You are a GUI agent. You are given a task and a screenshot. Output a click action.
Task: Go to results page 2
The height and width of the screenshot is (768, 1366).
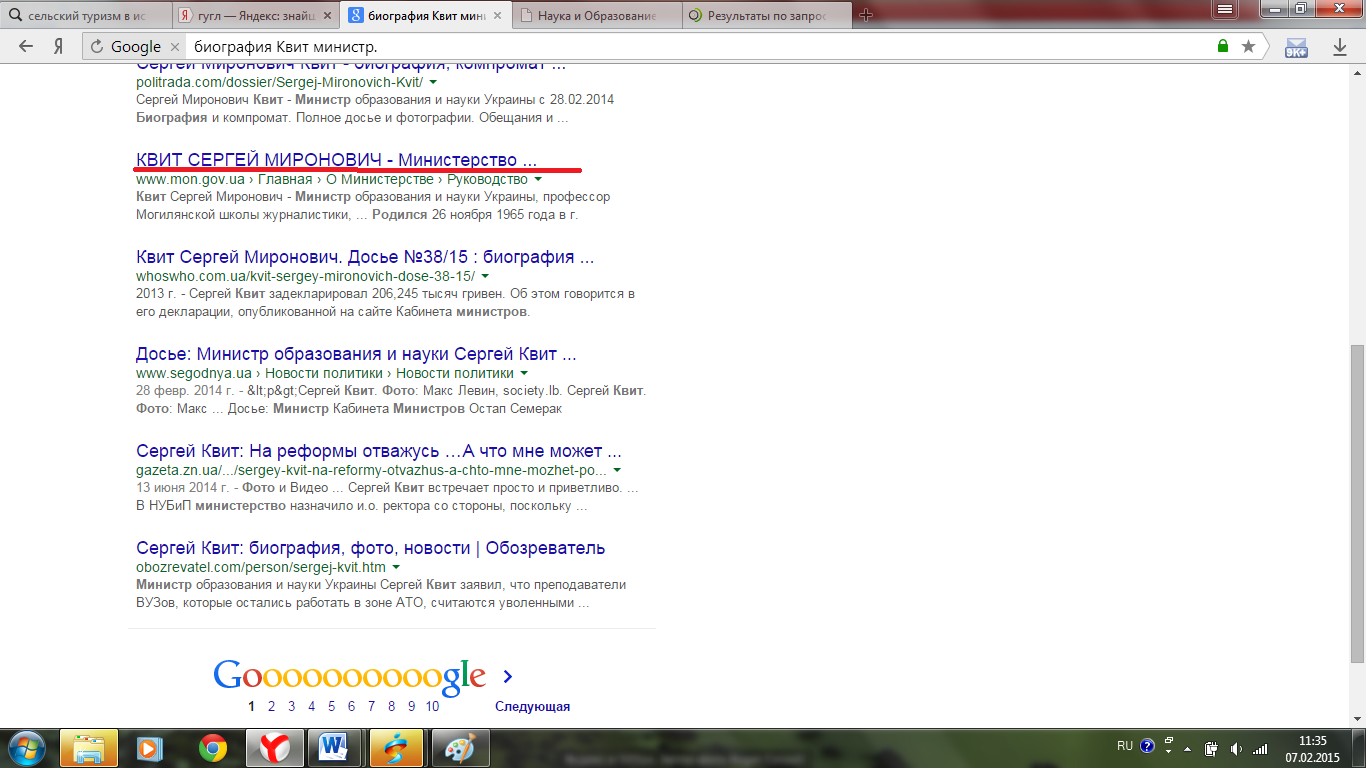coord(271,706)
